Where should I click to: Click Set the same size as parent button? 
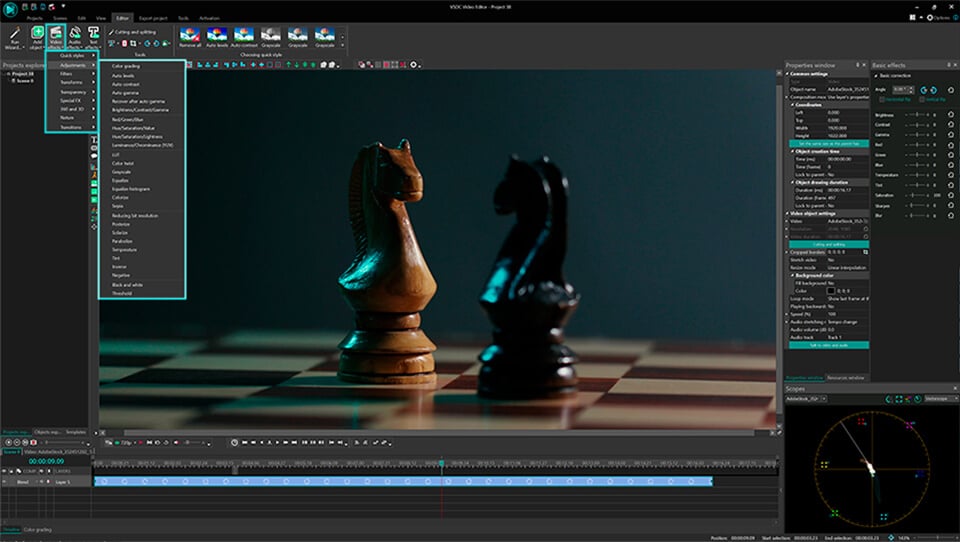click(x=829, y=143)
